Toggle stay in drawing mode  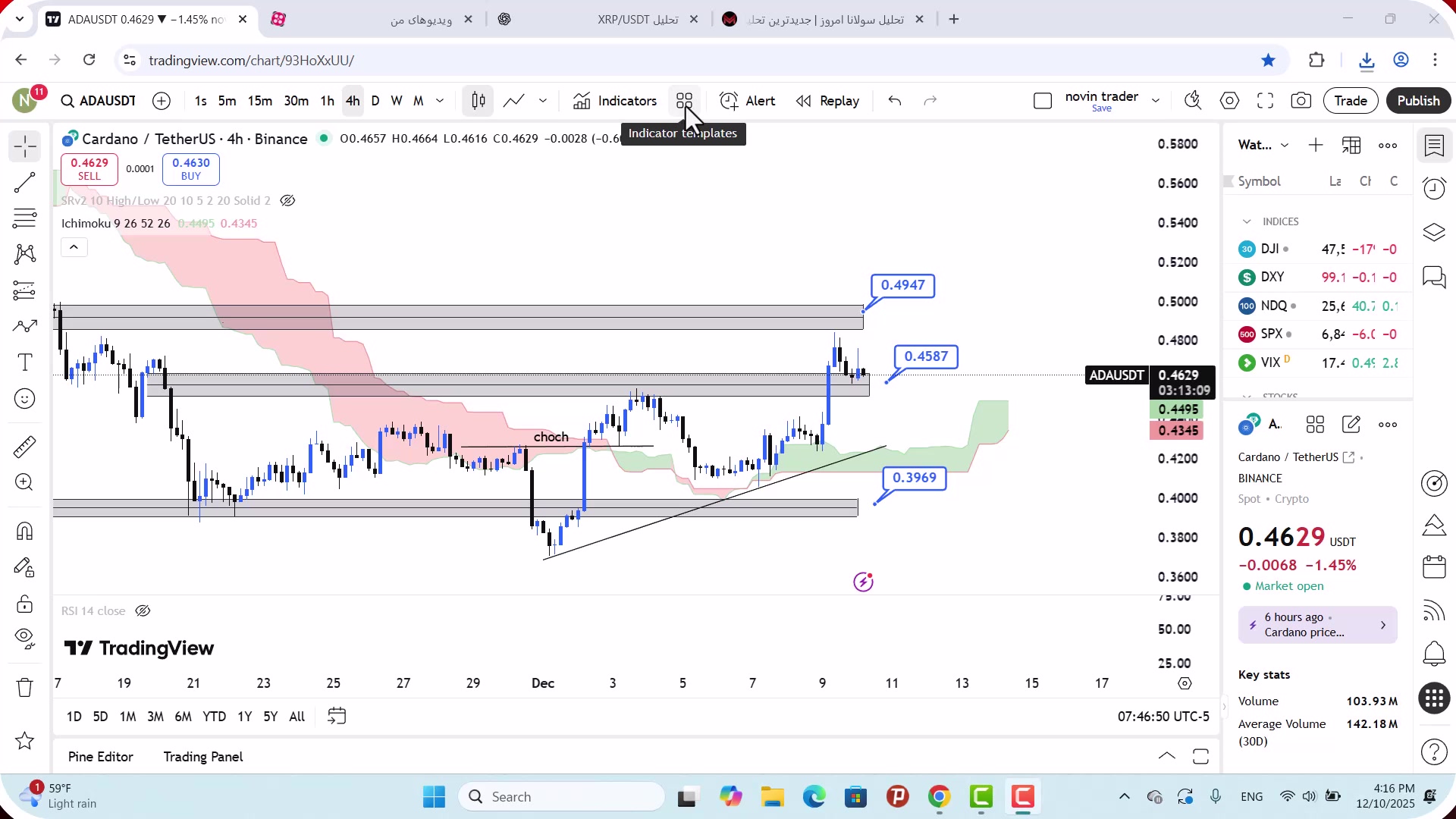tap(25, 567)
